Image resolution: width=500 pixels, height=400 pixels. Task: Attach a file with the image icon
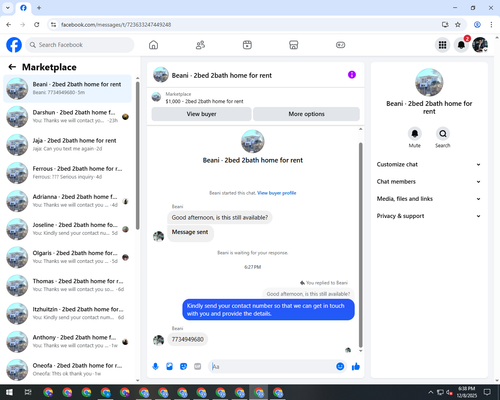coord(169,367)
